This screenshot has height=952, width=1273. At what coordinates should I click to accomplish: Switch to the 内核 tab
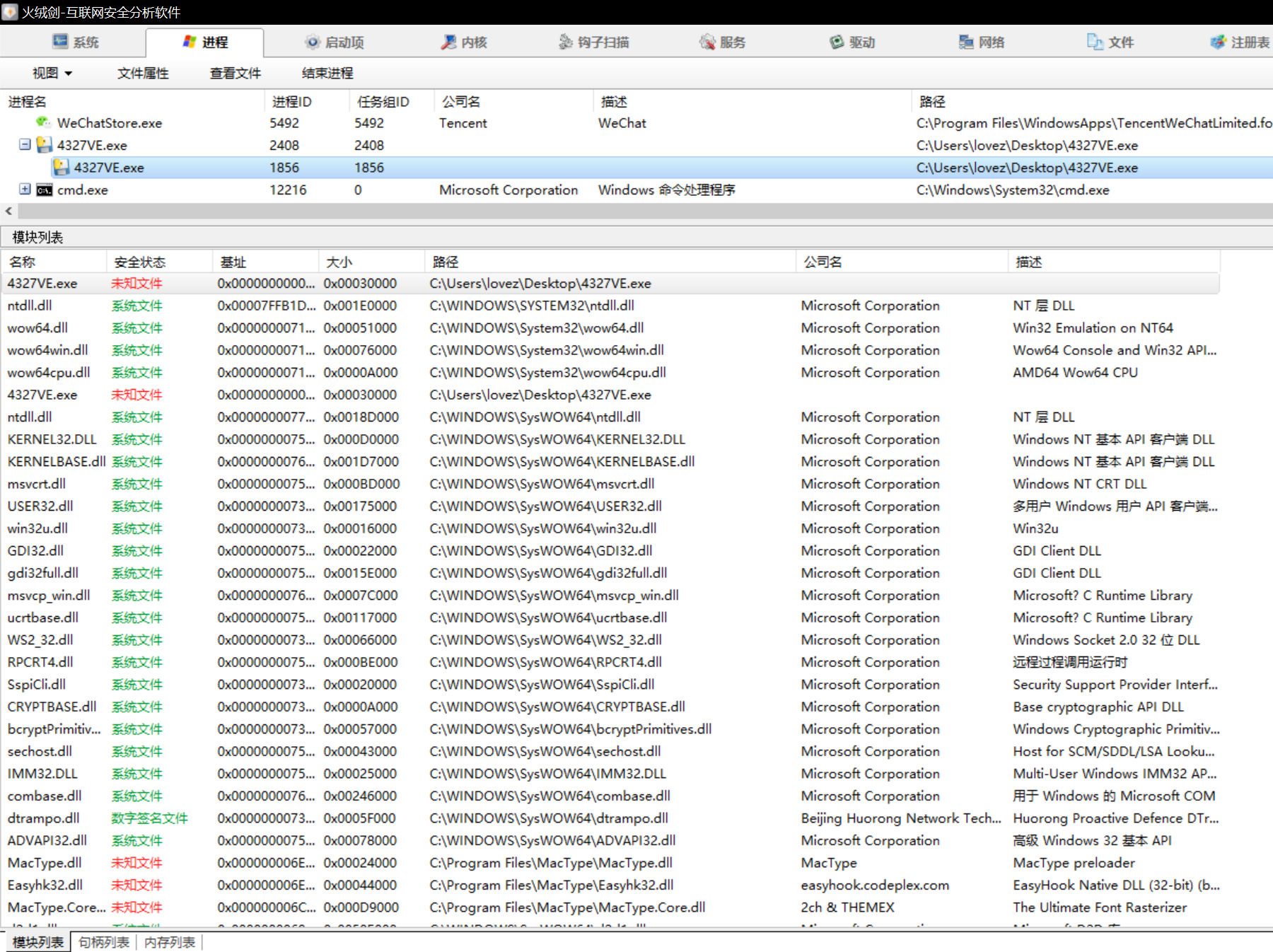point(464,42)
